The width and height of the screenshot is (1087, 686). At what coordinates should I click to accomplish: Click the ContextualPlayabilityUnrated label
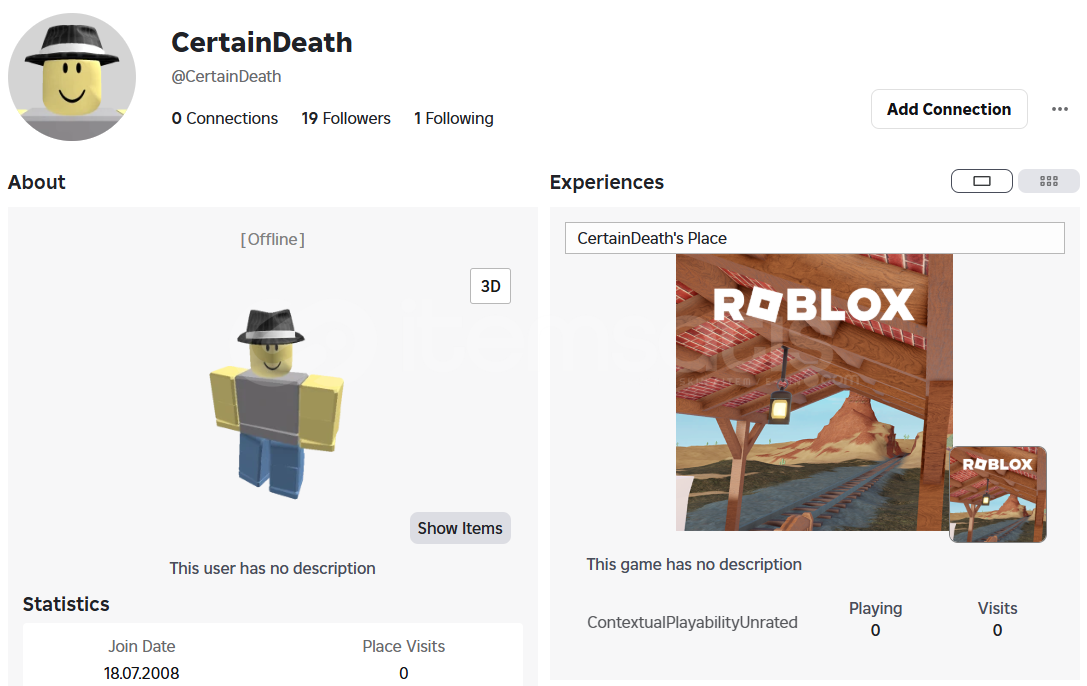coord(692,622)
